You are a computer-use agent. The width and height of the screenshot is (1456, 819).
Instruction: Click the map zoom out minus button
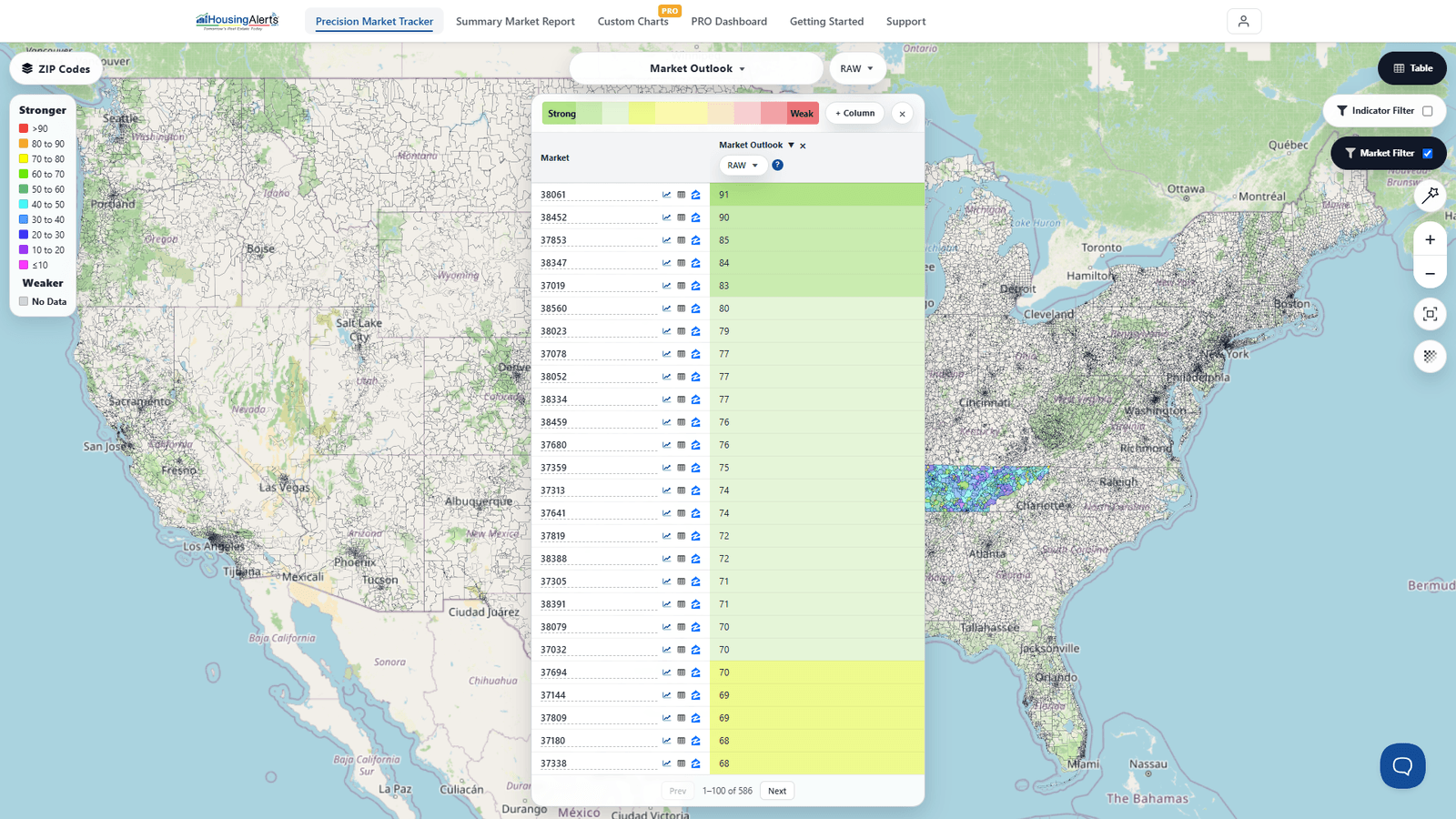click(x=1430, y=273)
